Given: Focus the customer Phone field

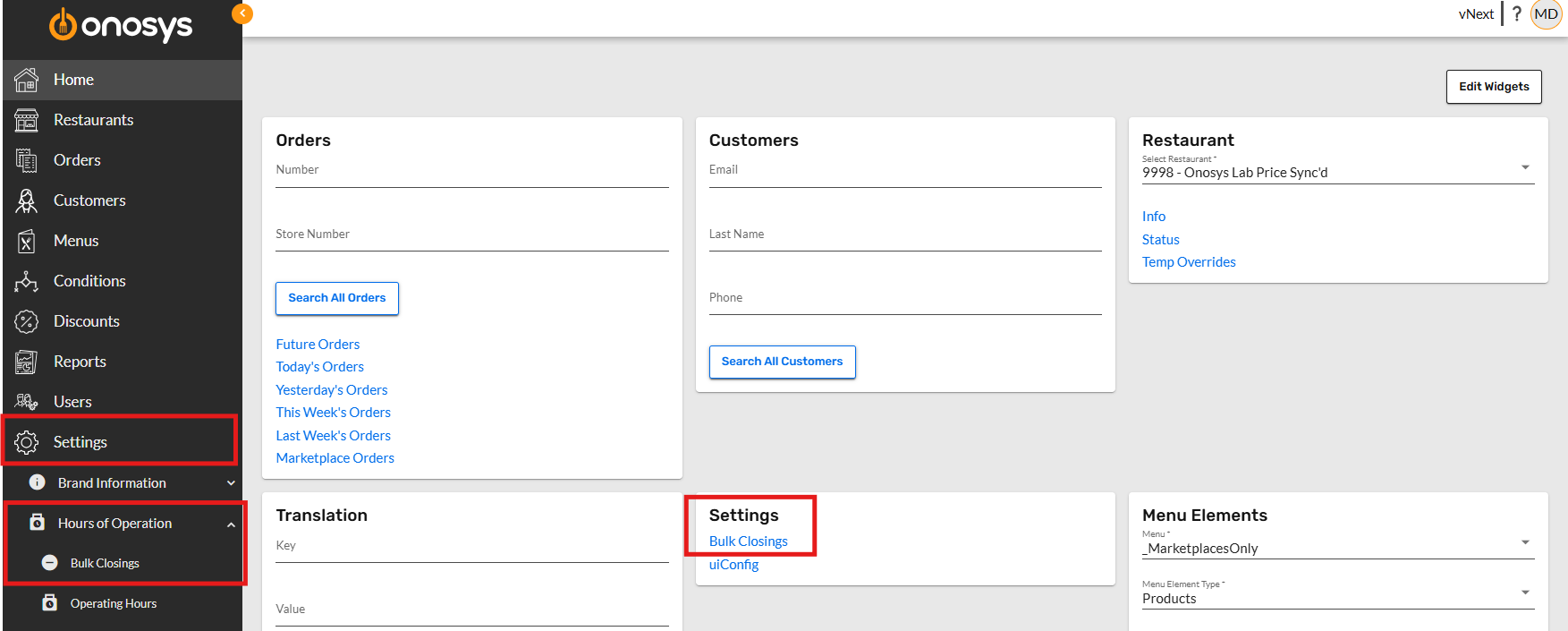Looking at the screenshot, I should pyautogui.click(x=905, y=301).
